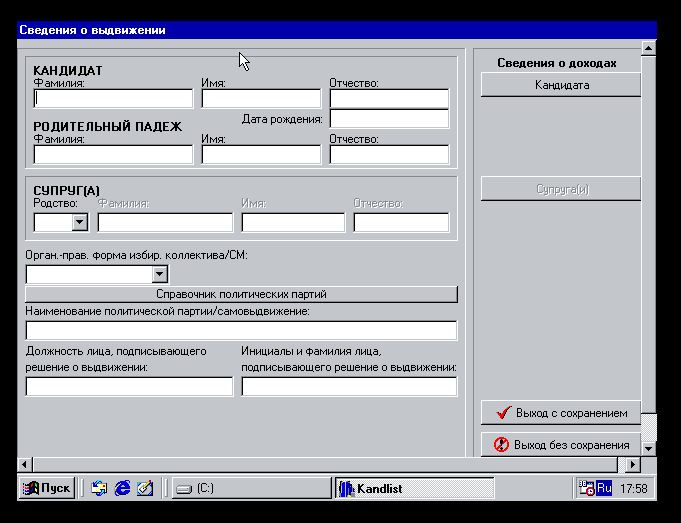Click the Дата рождения field
The width and height of the screenshot is (681, 523).
(x=389, y=119)
